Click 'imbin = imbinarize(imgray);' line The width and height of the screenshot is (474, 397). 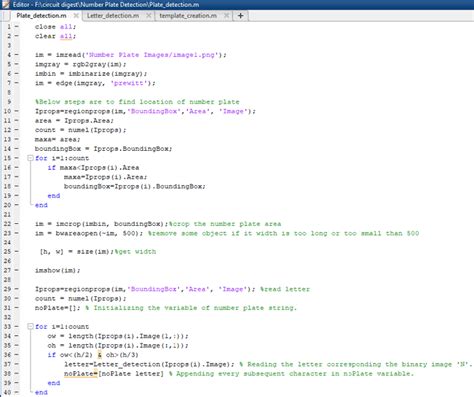coord(91,74)
